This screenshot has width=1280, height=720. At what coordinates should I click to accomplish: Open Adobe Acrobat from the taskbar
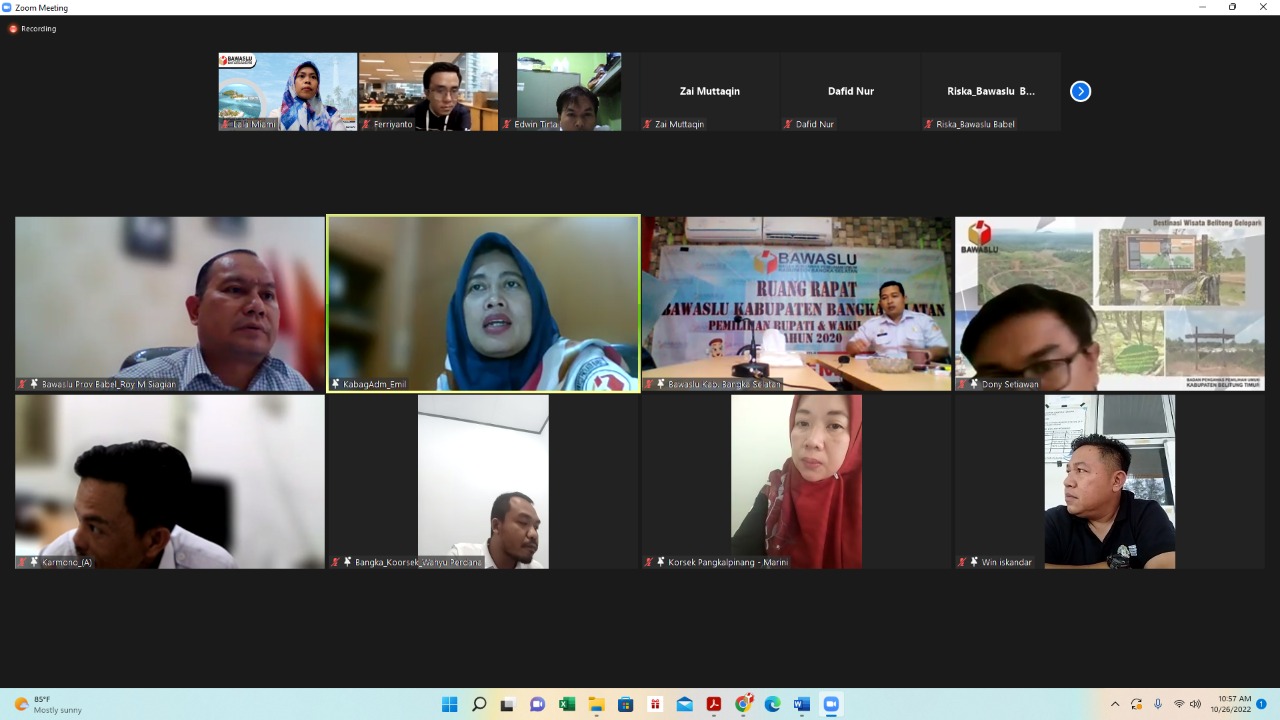click(x=714, y=704)
